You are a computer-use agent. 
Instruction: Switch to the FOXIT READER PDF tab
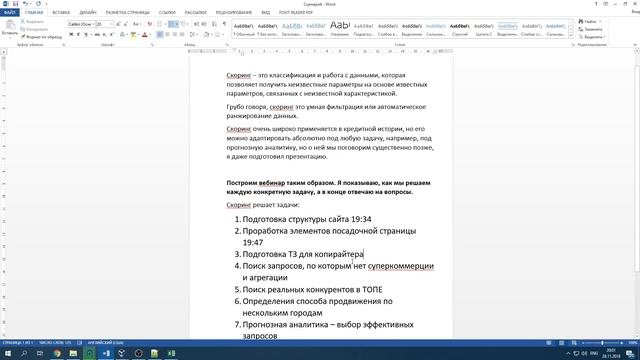coord(296,13)
